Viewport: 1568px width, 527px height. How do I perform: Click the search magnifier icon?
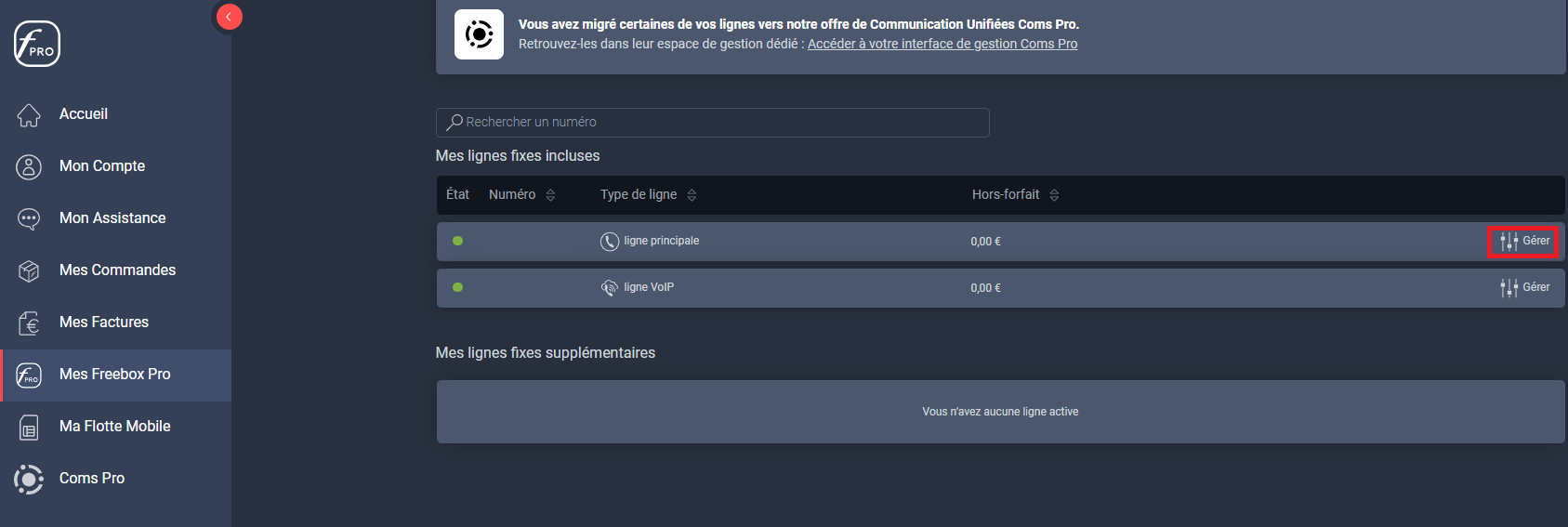tap(455, 122)
